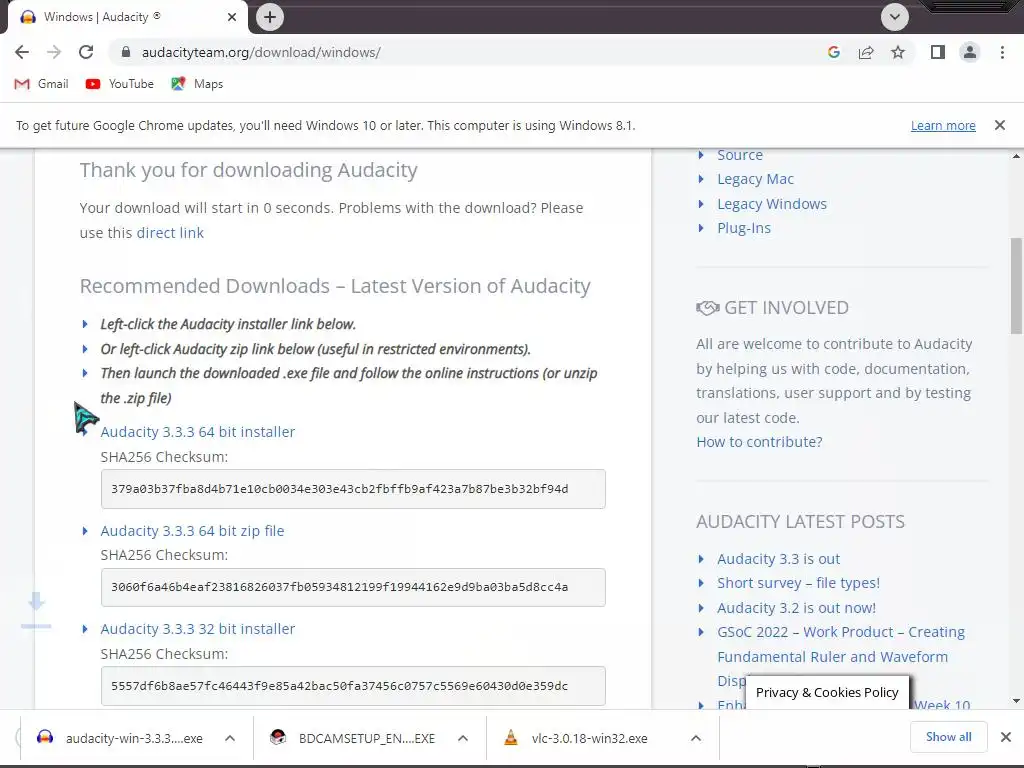Download Audacity 3.3.3 64 bit zip file

(x=192, y=531)
